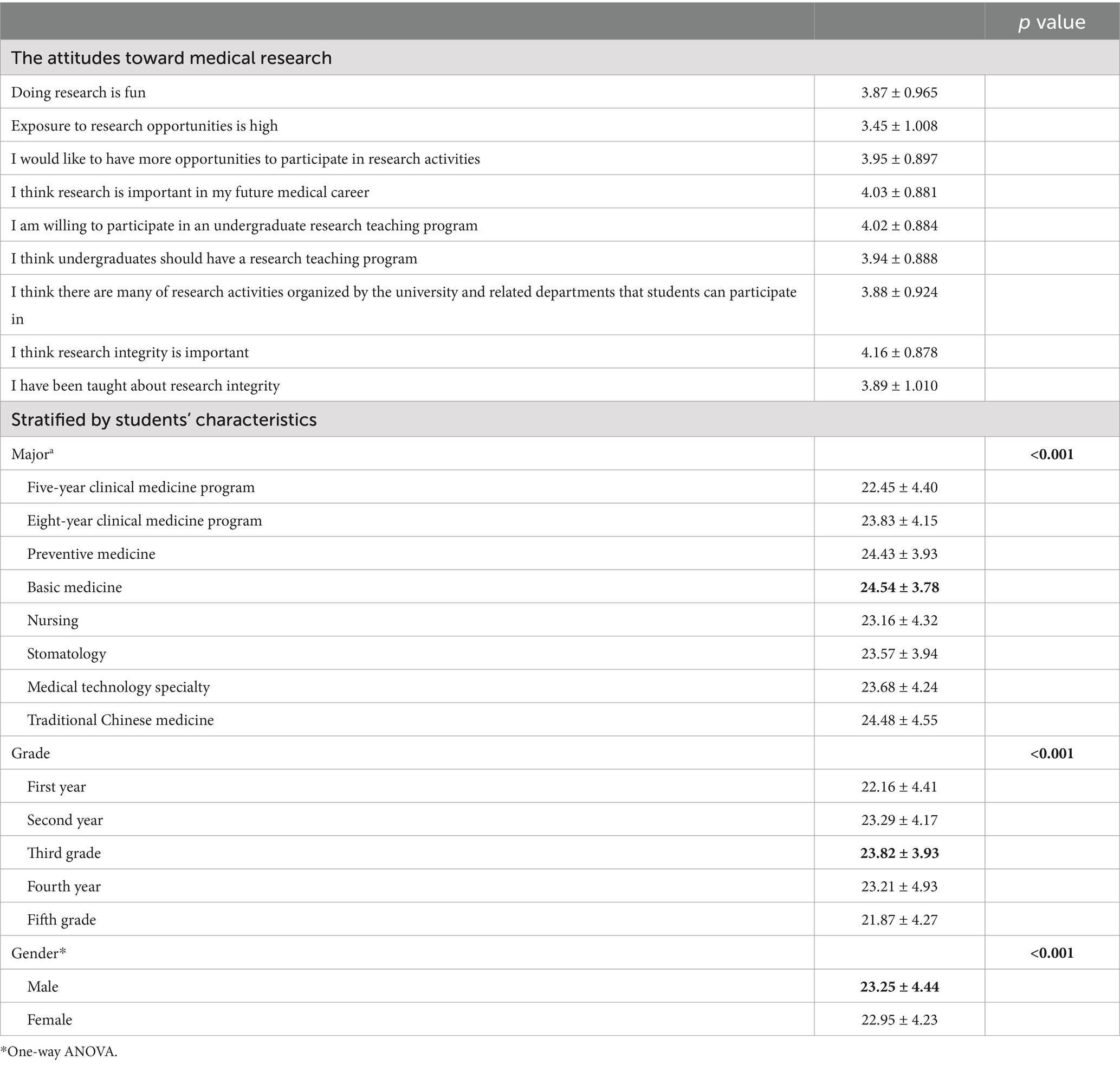This screenshot has height=1065, width=1120.
Task: Click the 'Fourth year' row label
Action: click(x=64, y=887)
